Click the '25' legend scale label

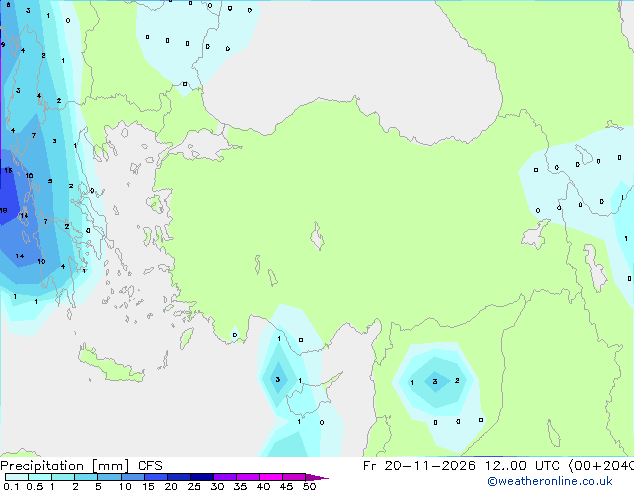194,486
